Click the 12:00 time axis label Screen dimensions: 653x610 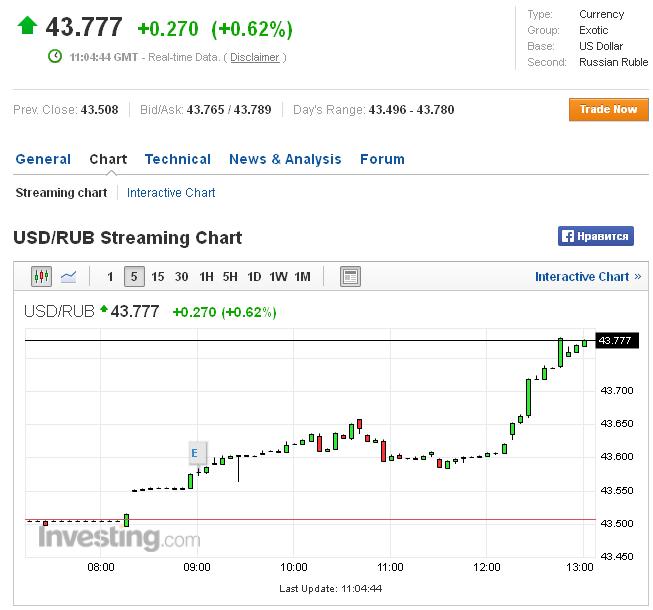coord(486,567)
